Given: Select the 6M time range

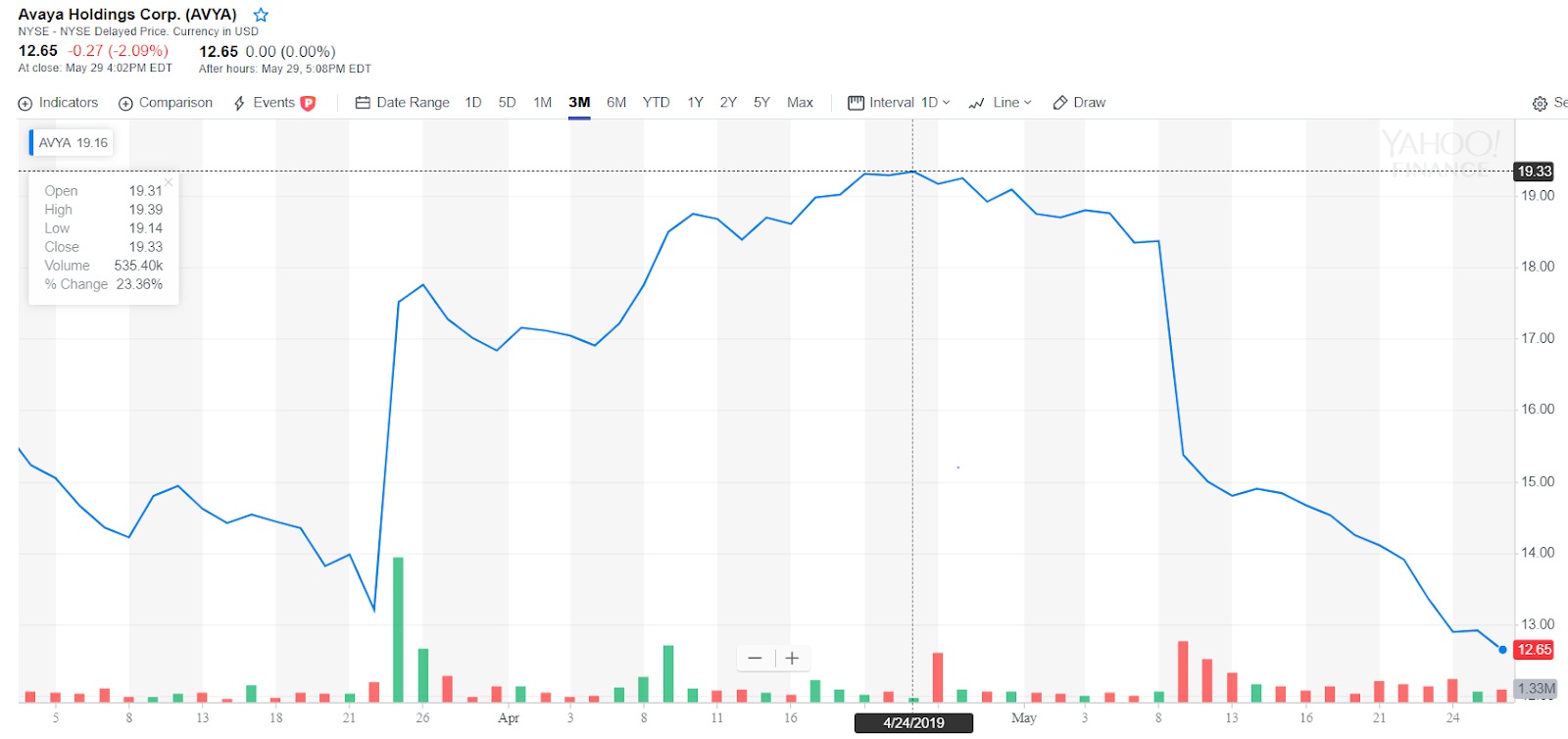Looking at the screenshot, I should click(616, 103).
